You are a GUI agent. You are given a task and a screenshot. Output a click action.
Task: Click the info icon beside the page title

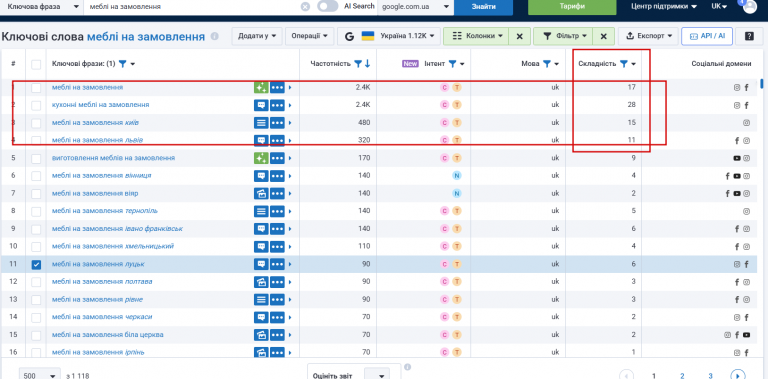tap(214, 36)
